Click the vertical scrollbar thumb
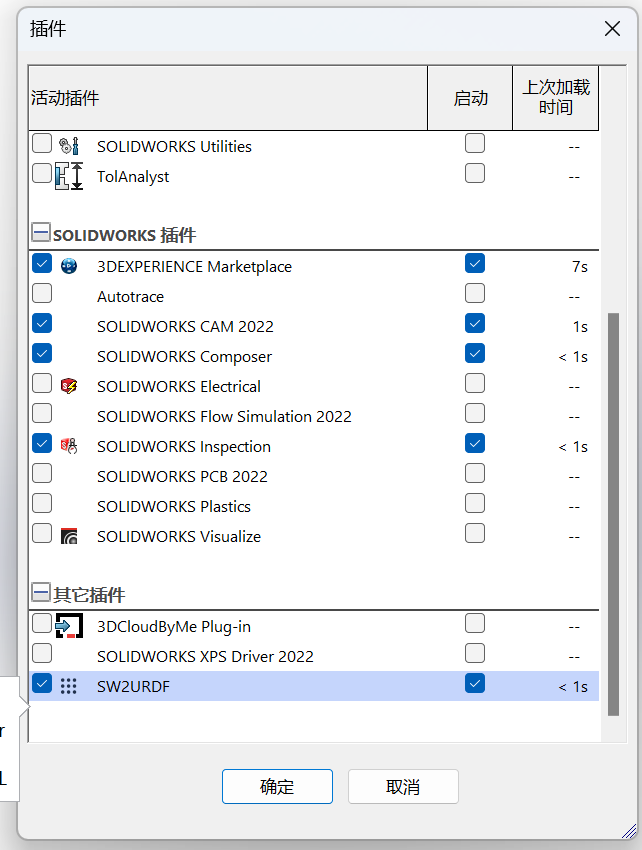The width and height of the screenshot is (642, 850). point(613,514)
